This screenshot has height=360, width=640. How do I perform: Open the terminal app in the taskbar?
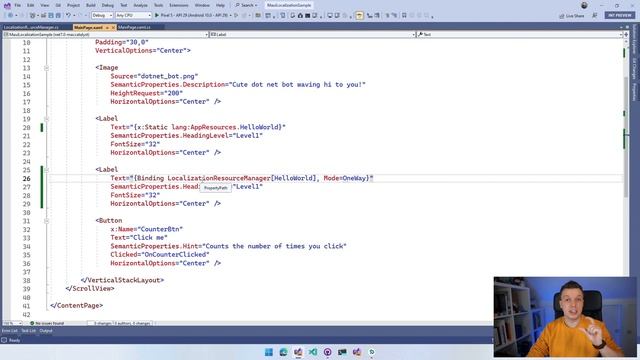coord(342,352)
